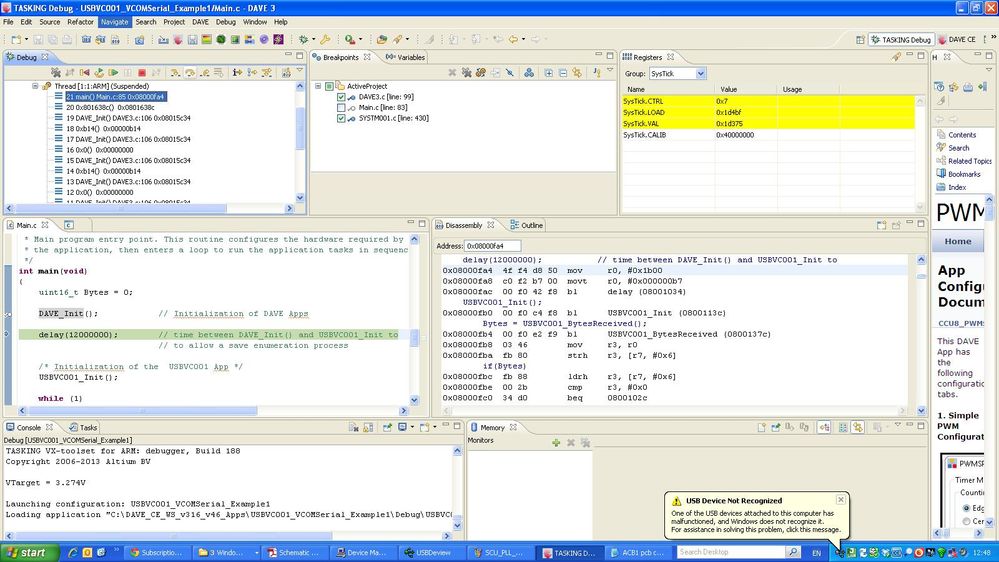Viewport: 999px width, 562px height.
Task: Switch to the Variables tab
Action: pyautogui.click(x=405, y=57)
